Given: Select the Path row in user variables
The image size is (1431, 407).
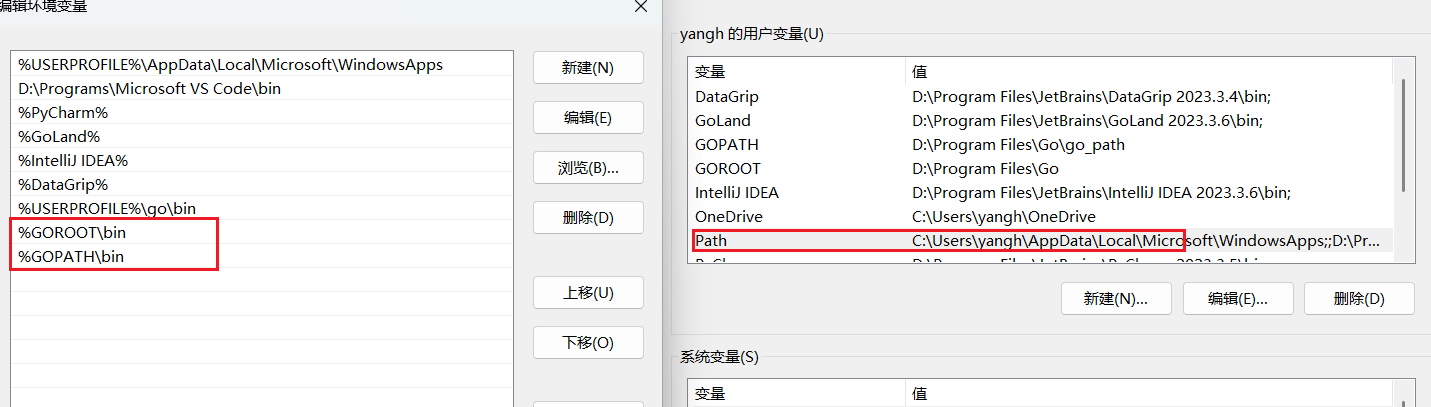Looking at the screenshot, I should click(x=711, y=241).
